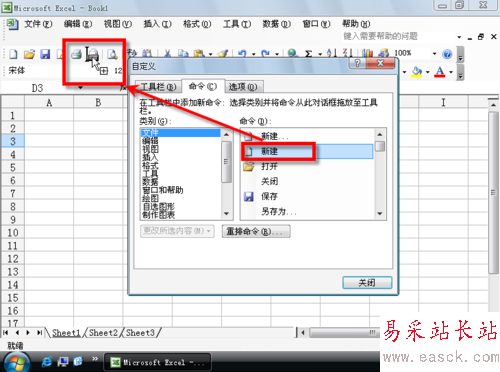Click the command list scroll down arrow
This screenshot has width=500, height=372.
380,214
